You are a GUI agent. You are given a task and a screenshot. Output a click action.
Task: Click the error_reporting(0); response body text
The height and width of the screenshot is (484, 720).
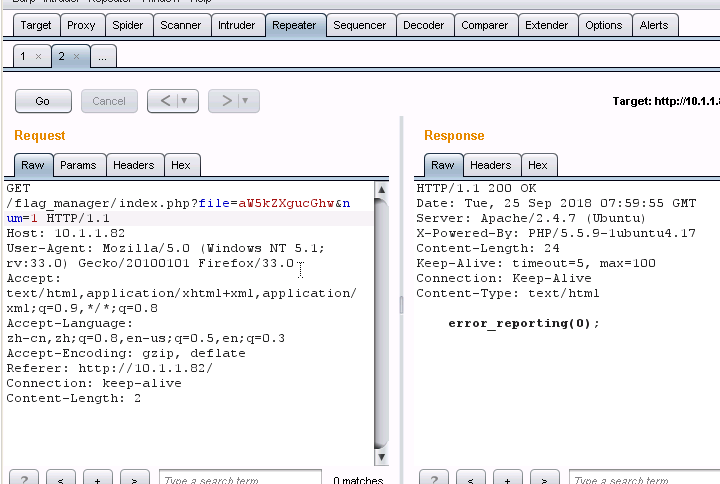click(x=524, y=323)
